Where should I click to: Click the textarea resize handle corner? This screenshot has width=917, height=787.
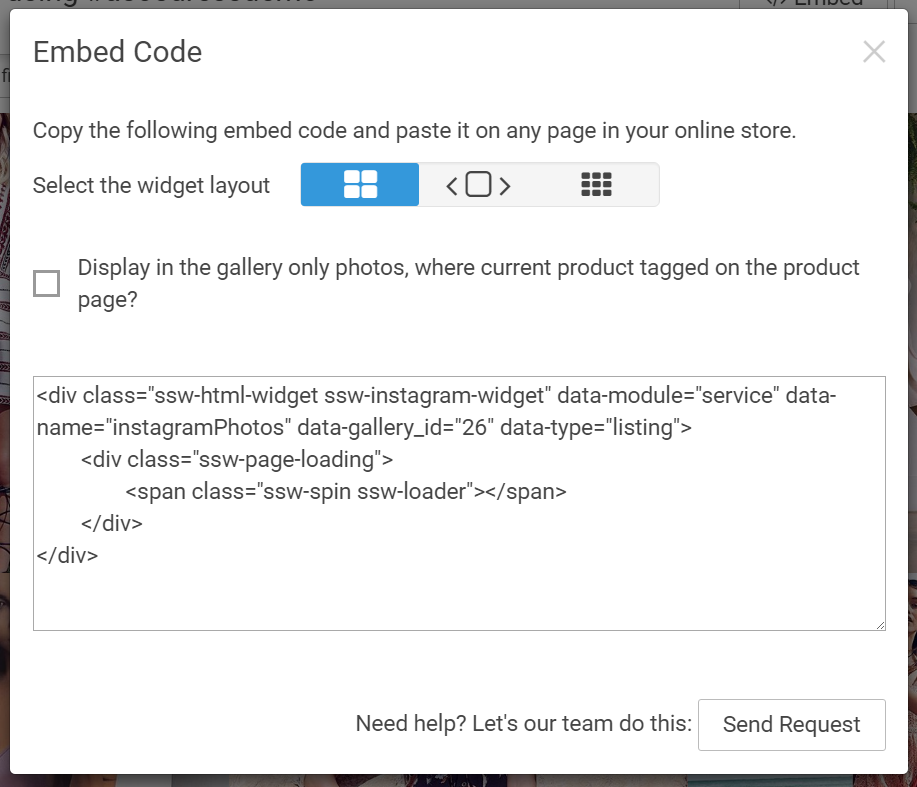[x=880, y=625]
